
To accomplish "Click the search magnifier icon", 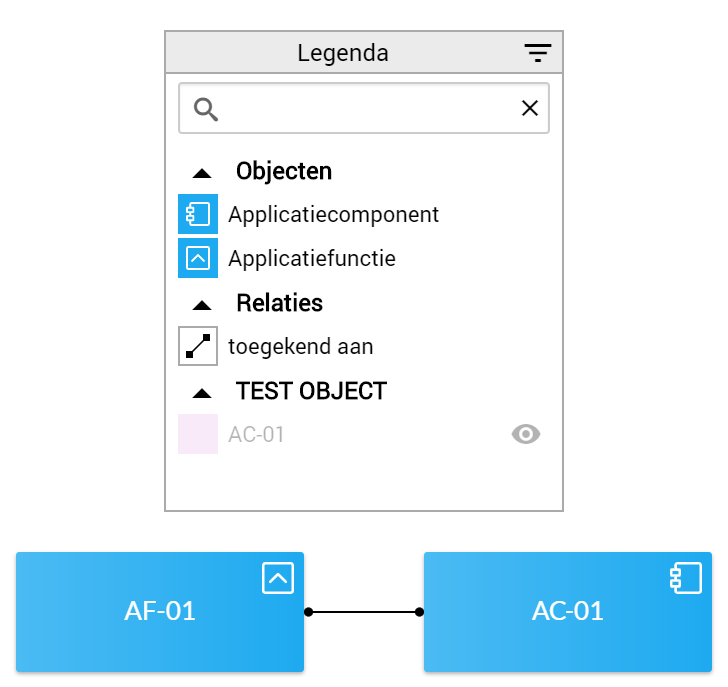I will tap(206, 110).
